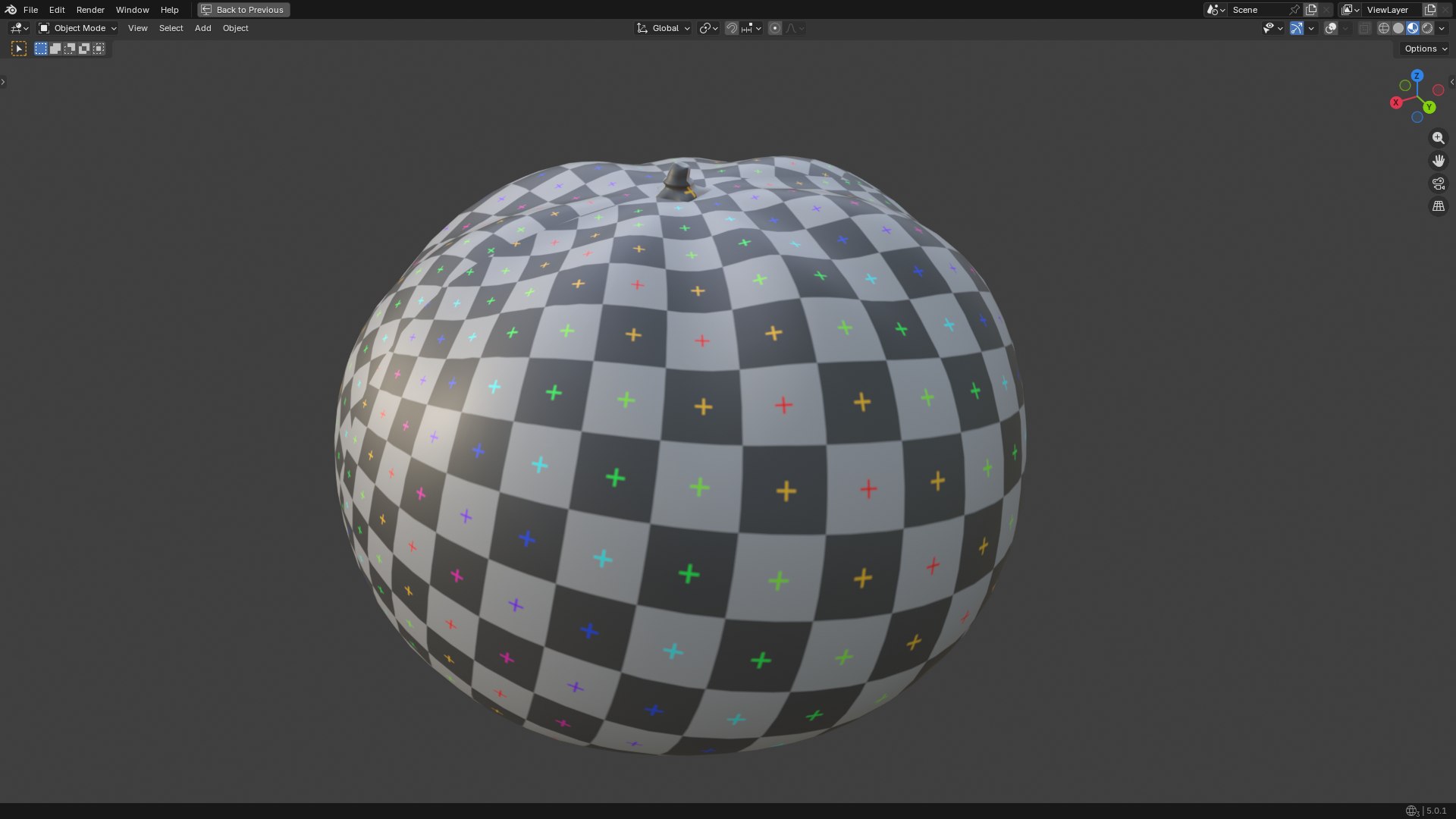Open the viewport Select menu

[x=171, y=28]
